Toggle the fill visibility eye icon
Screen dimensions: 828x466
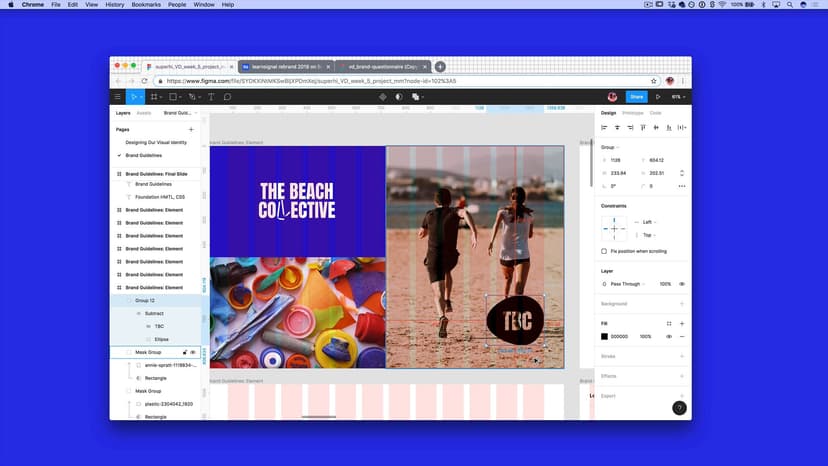pyautogui.click(x=669, y=336)
